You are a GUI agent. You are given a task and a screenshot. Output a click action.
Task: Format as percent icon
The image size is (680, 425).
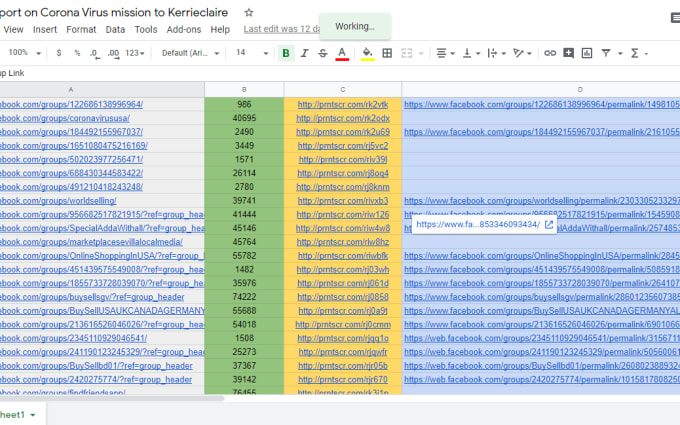tap(77, 53)
